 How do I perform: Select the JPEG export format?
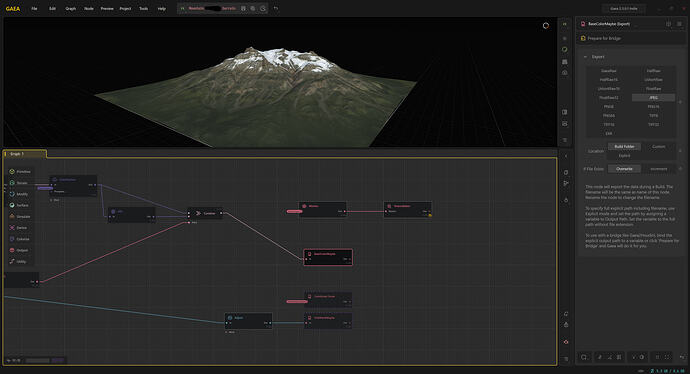click(x=653, y=98)
